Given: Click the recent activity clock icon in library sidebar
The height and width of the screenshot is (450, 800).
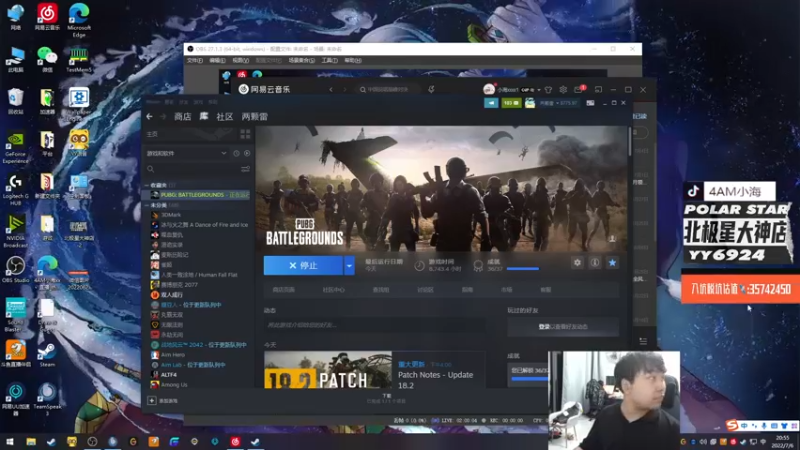Looking at the screenshot, I should [x=236, y=153].
